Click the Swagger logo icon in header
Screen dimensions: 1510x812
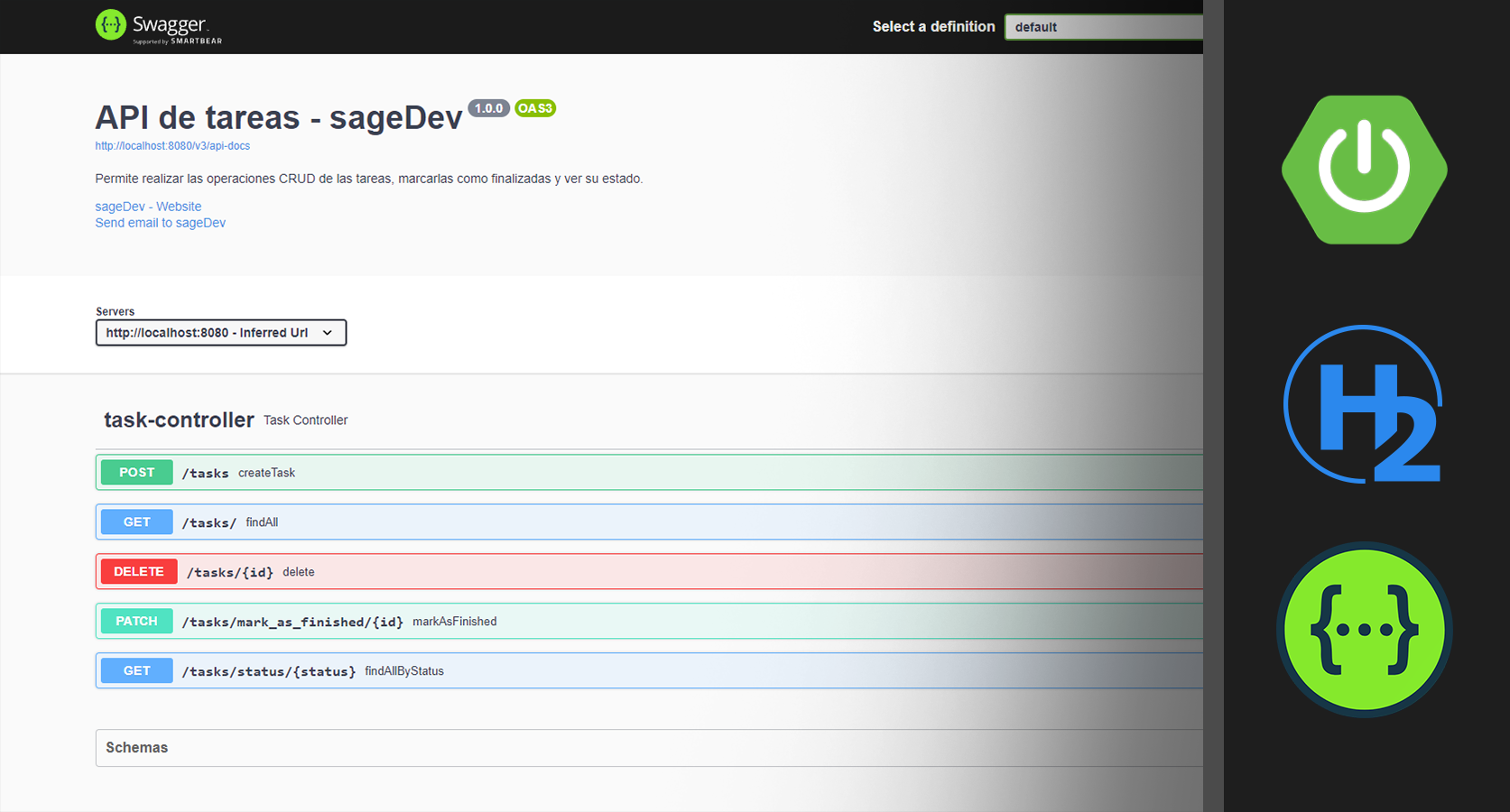(111, 25)
